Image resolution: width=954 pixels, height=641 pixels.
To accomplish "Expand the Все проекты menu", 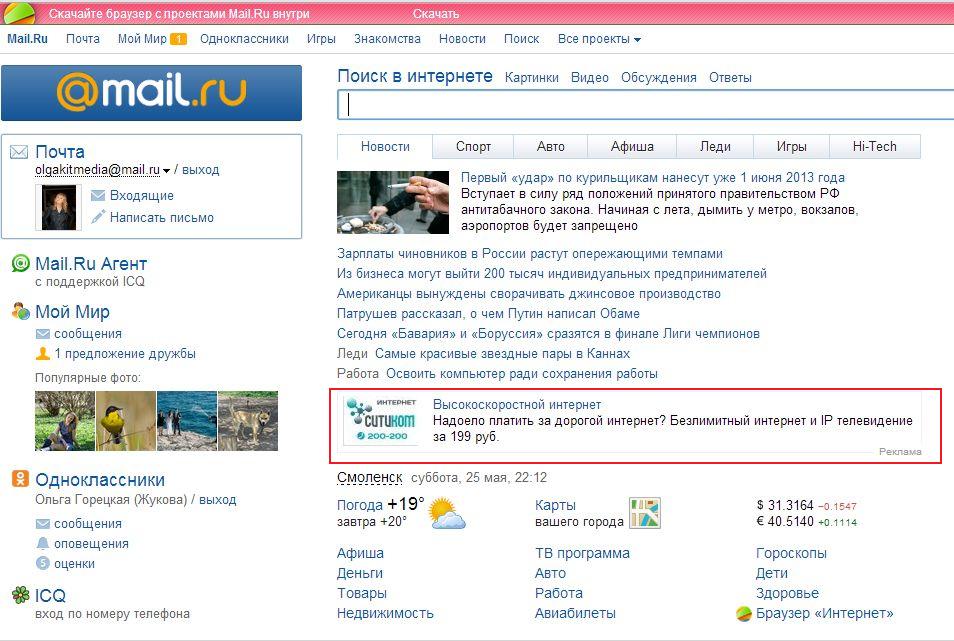I will (599, 39).
